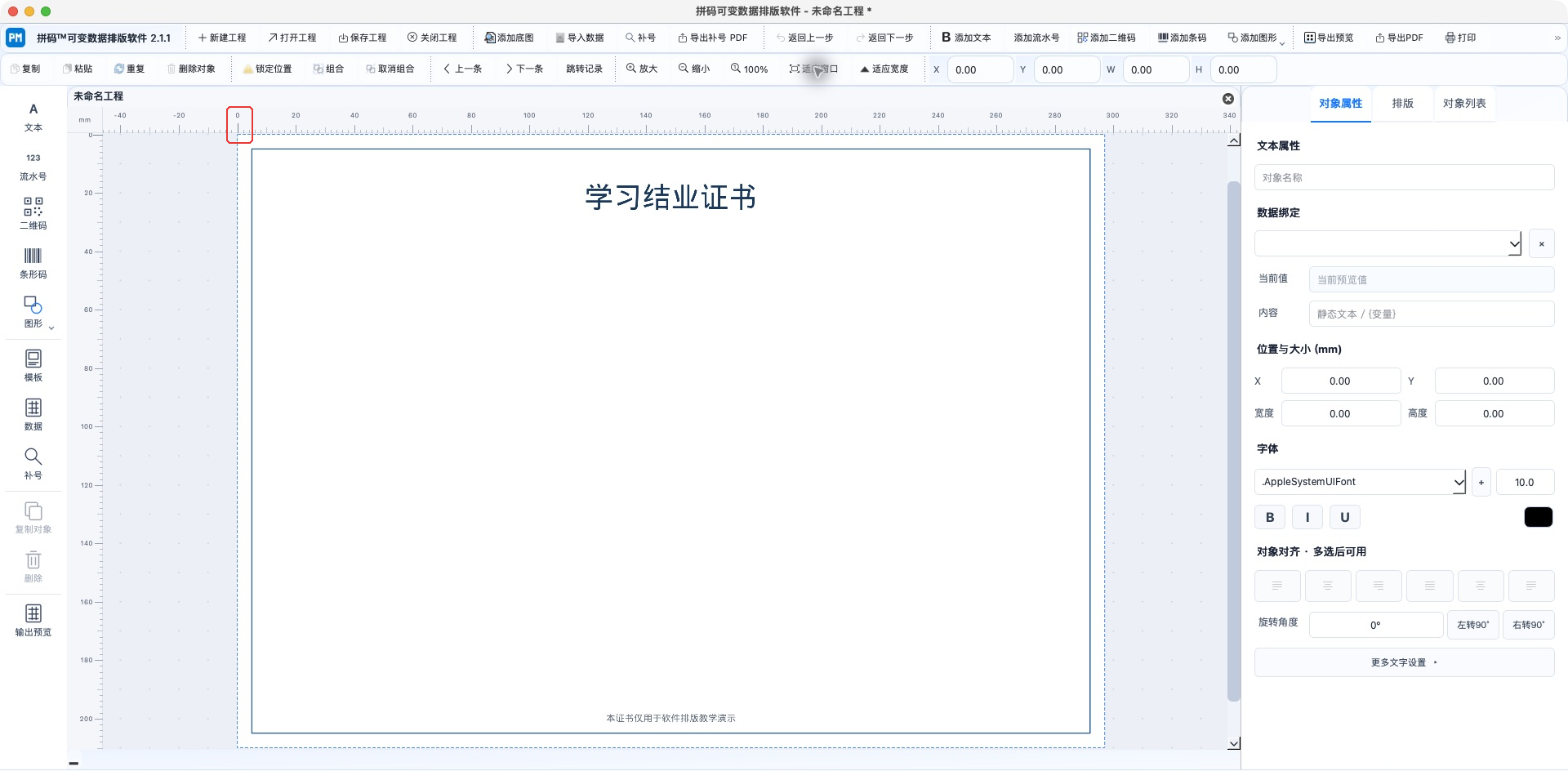Click 导出PDF export button
This screenshot has width=1568, height=771.
tap(1399, 38)
